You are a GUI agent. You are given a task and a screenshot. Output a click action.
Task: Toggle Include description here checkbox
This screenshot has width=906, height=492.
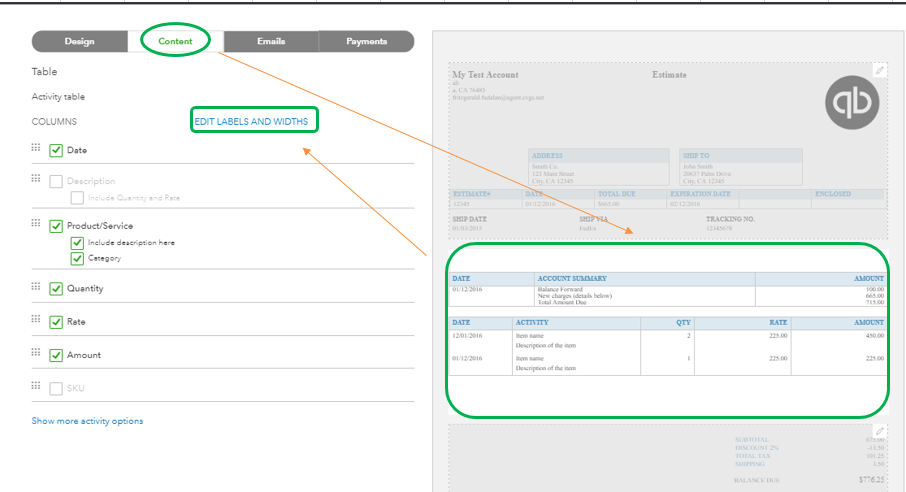[77, 243]
